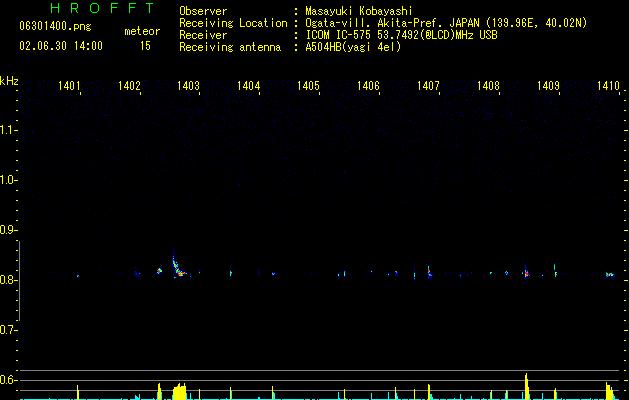This screenshot has width=629, height=400.
Task: Click the wide yellow power burst near 1403
Action: [180, 391]
